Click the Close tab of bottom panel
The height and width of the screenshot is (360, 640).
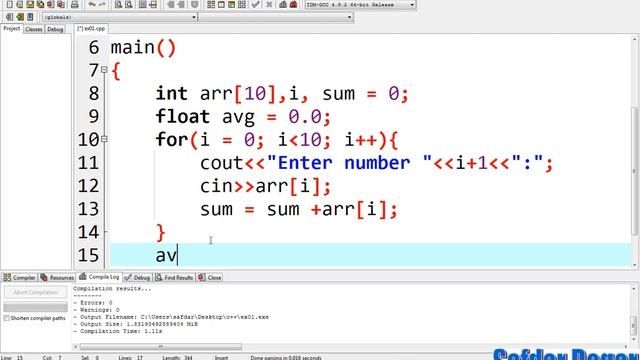click(x=210, y=278)
